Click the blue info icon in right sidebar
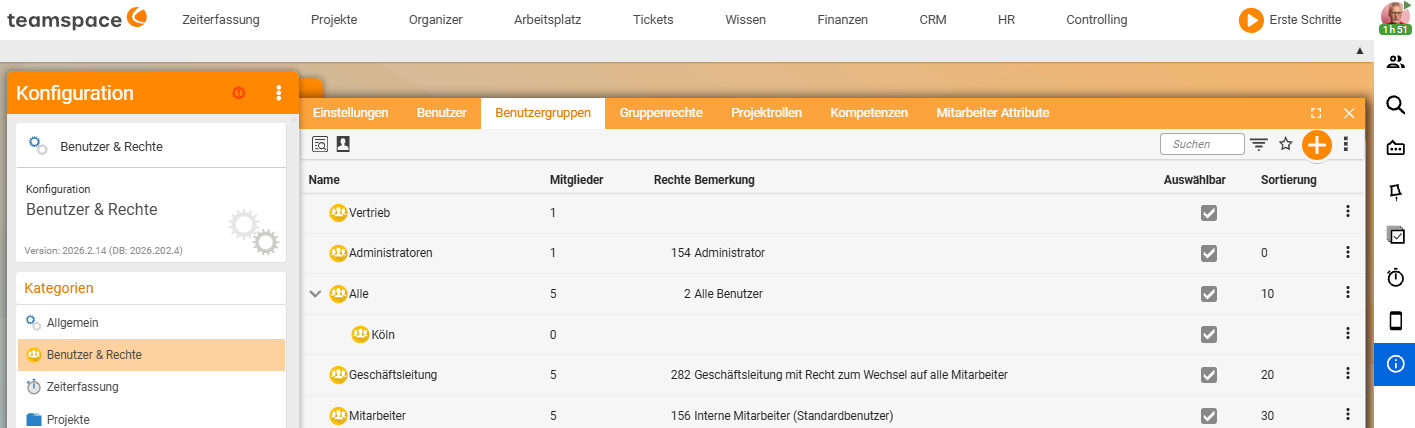Viewport: 1415px width, 428px height. tap(1395, 364)
